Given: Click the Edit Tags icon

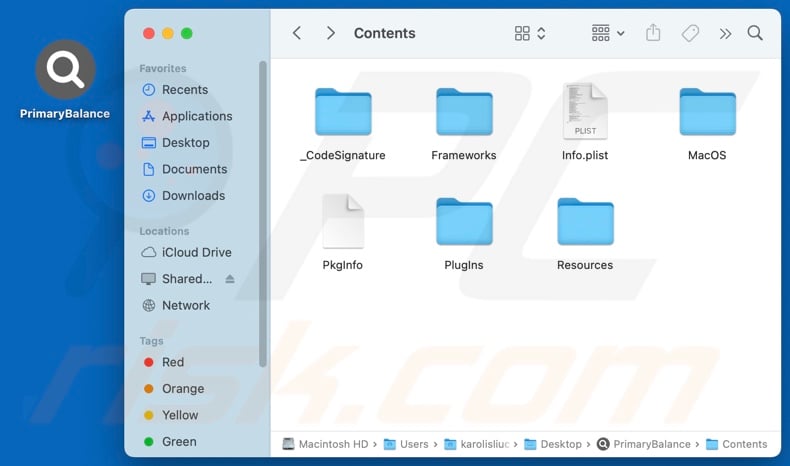Looking at the screenshot, I should point(690,33).
